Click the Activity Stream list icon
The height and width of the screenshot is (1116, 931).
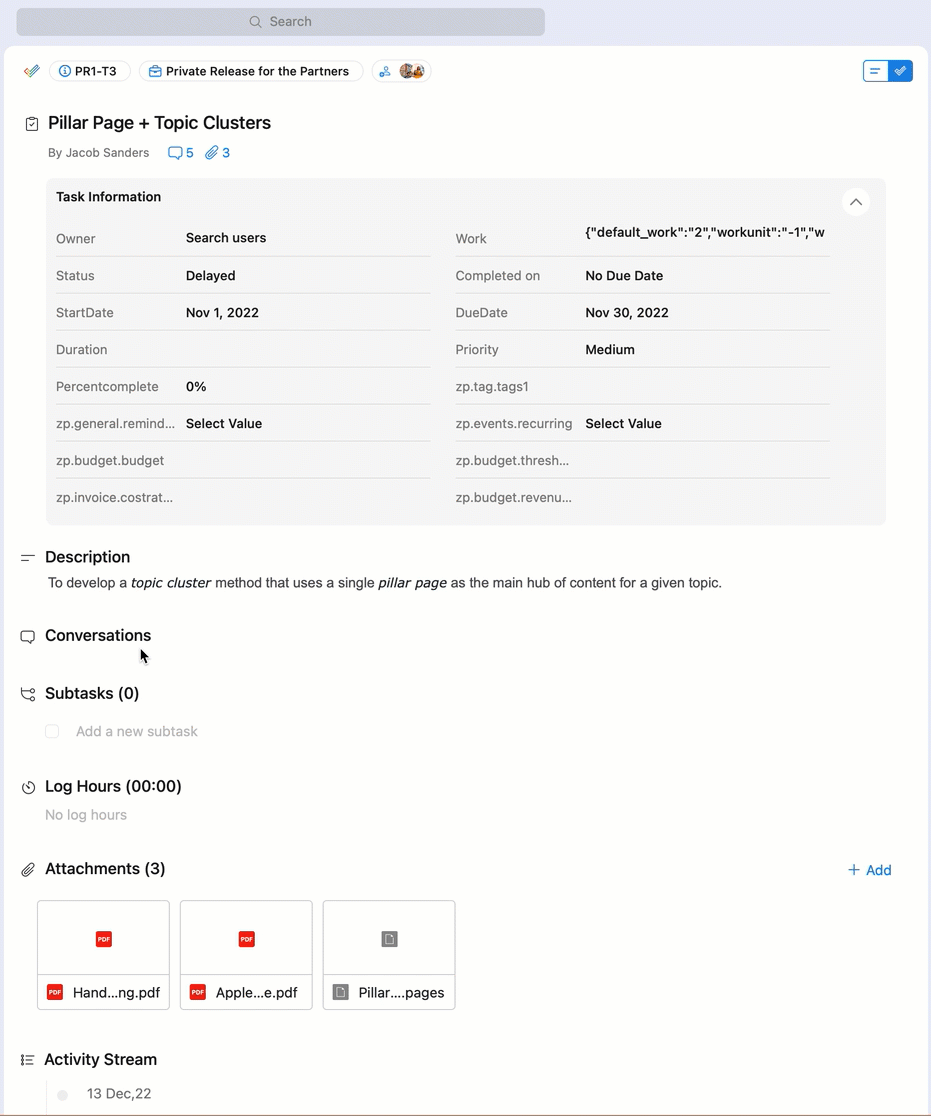point(28,1060)
